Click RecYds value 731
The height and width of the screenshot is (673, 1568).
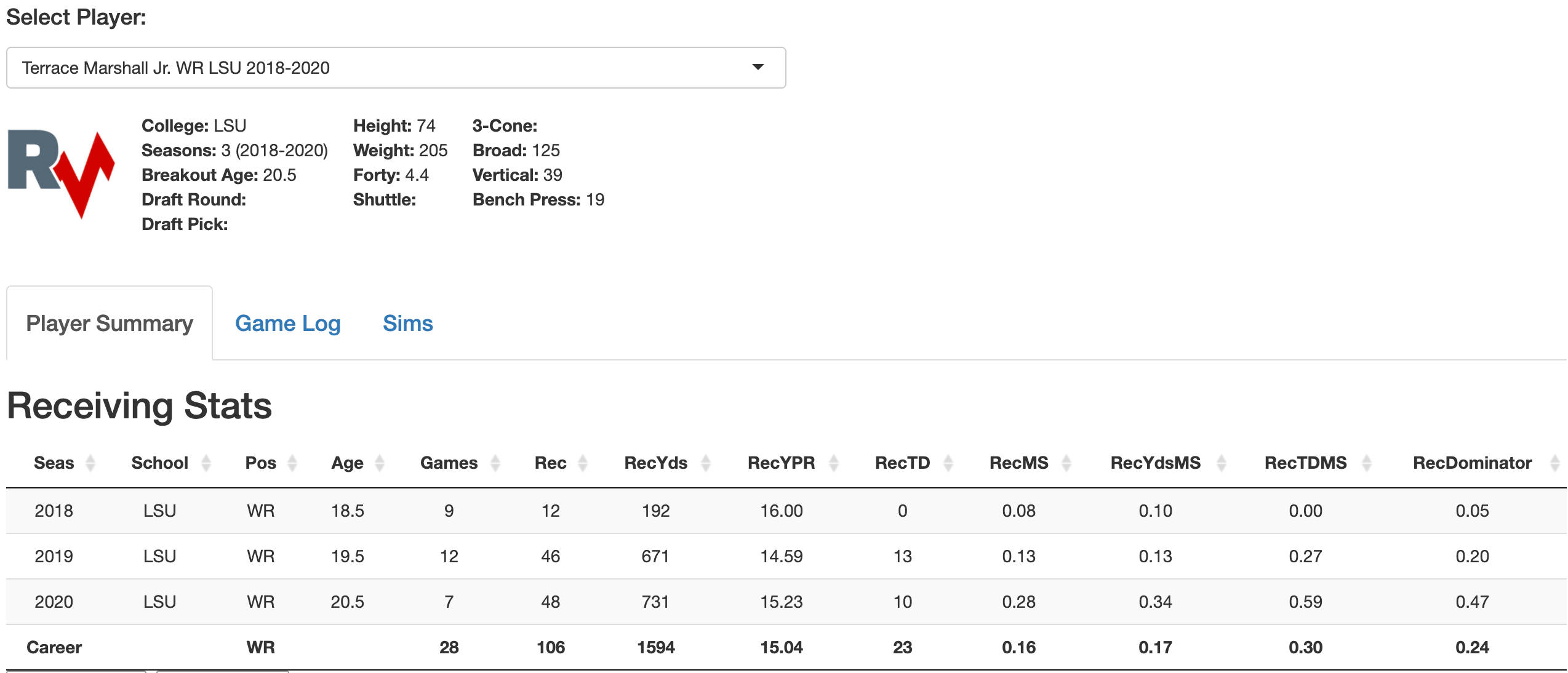(655, 602)
